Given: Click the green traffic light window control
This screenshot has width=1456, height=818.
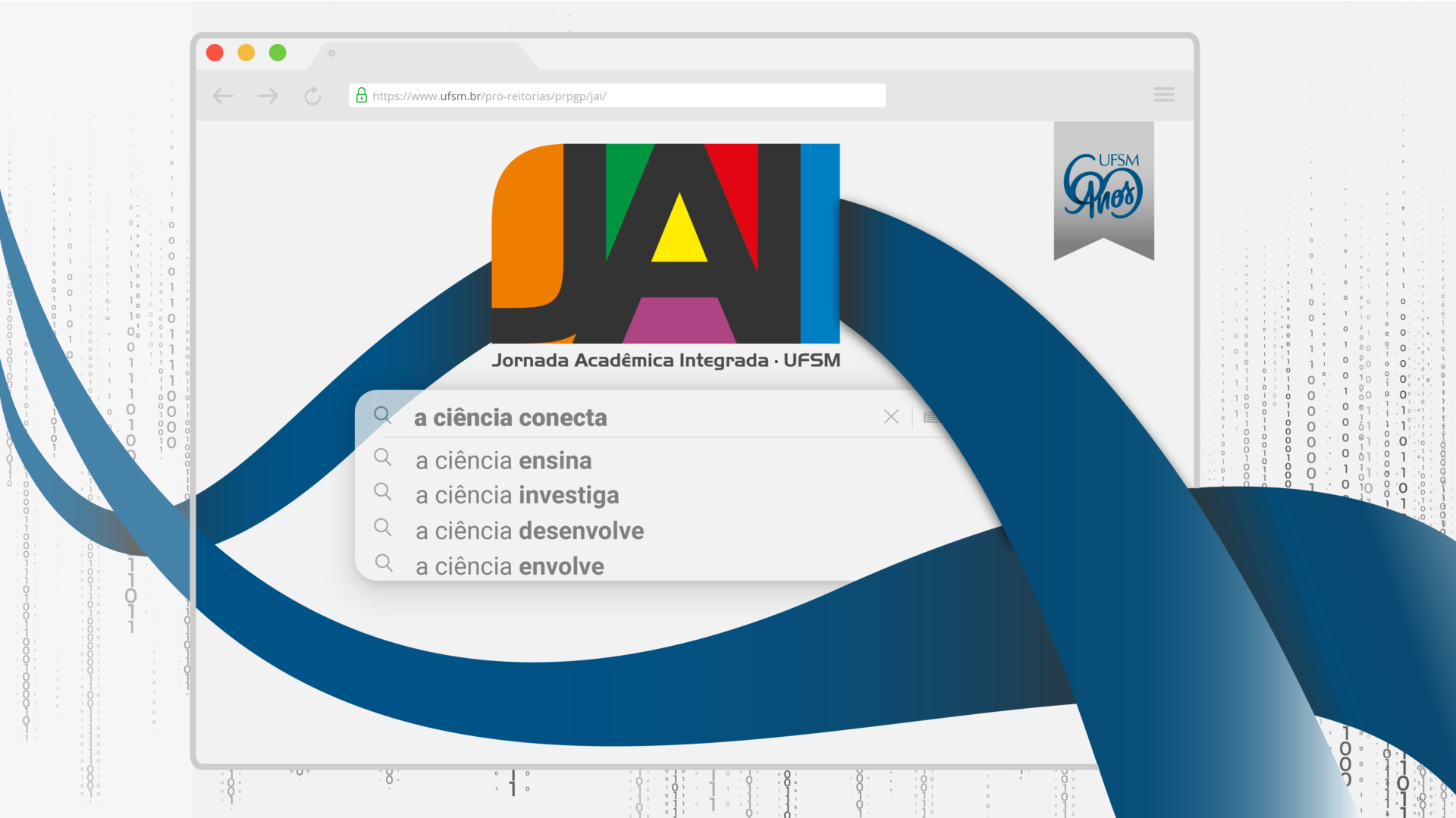Looking at the screenshot, I should [277, 52].
